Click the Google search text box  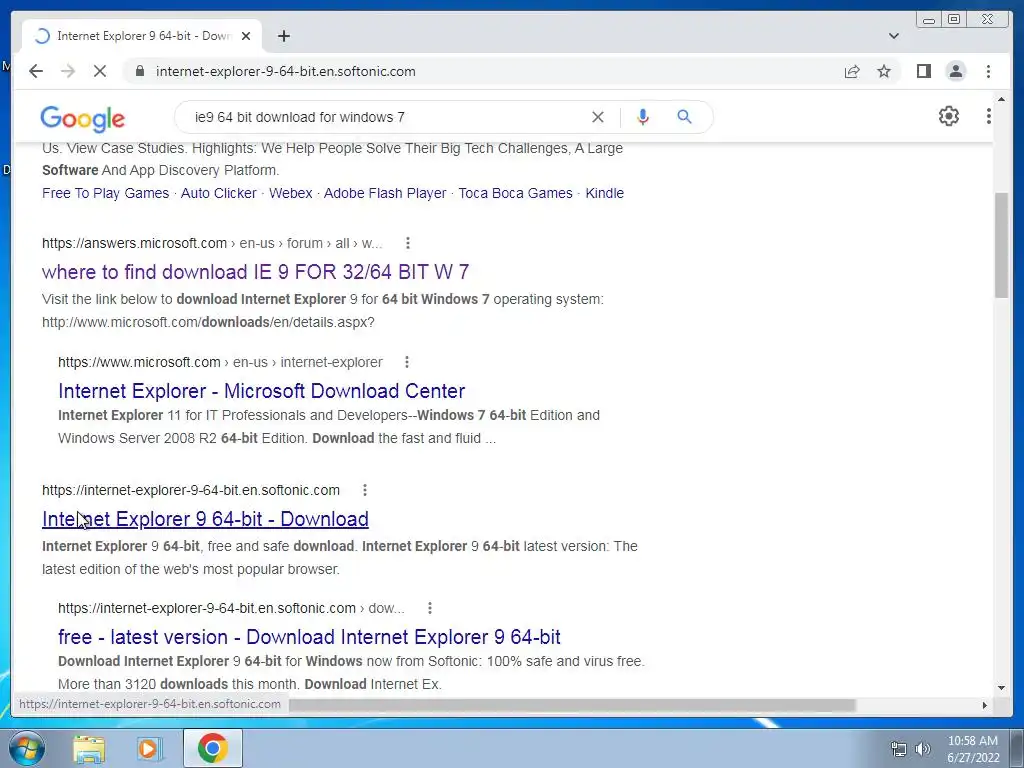click(385, 117)
